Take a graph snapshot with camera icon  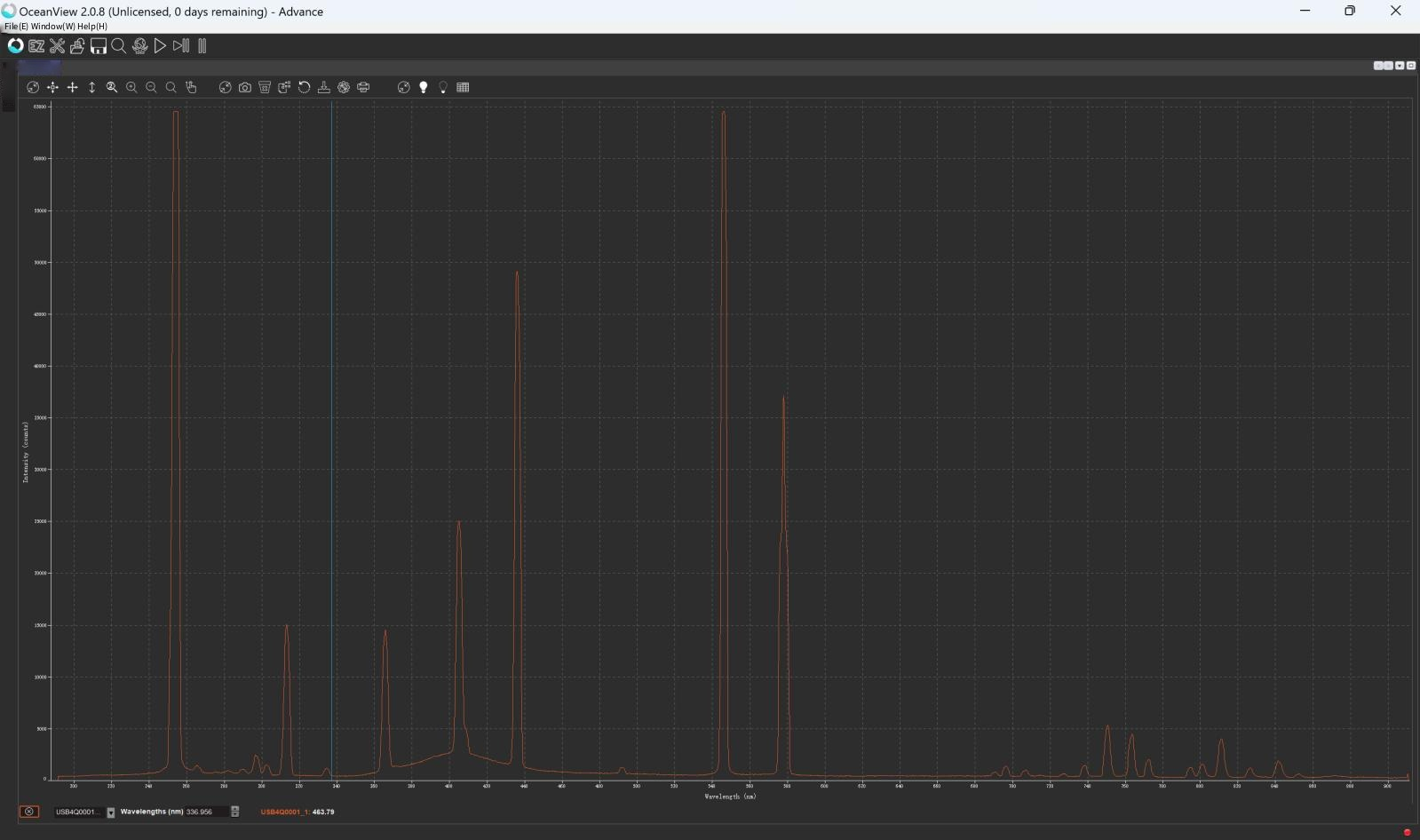(x=245, y=87)
